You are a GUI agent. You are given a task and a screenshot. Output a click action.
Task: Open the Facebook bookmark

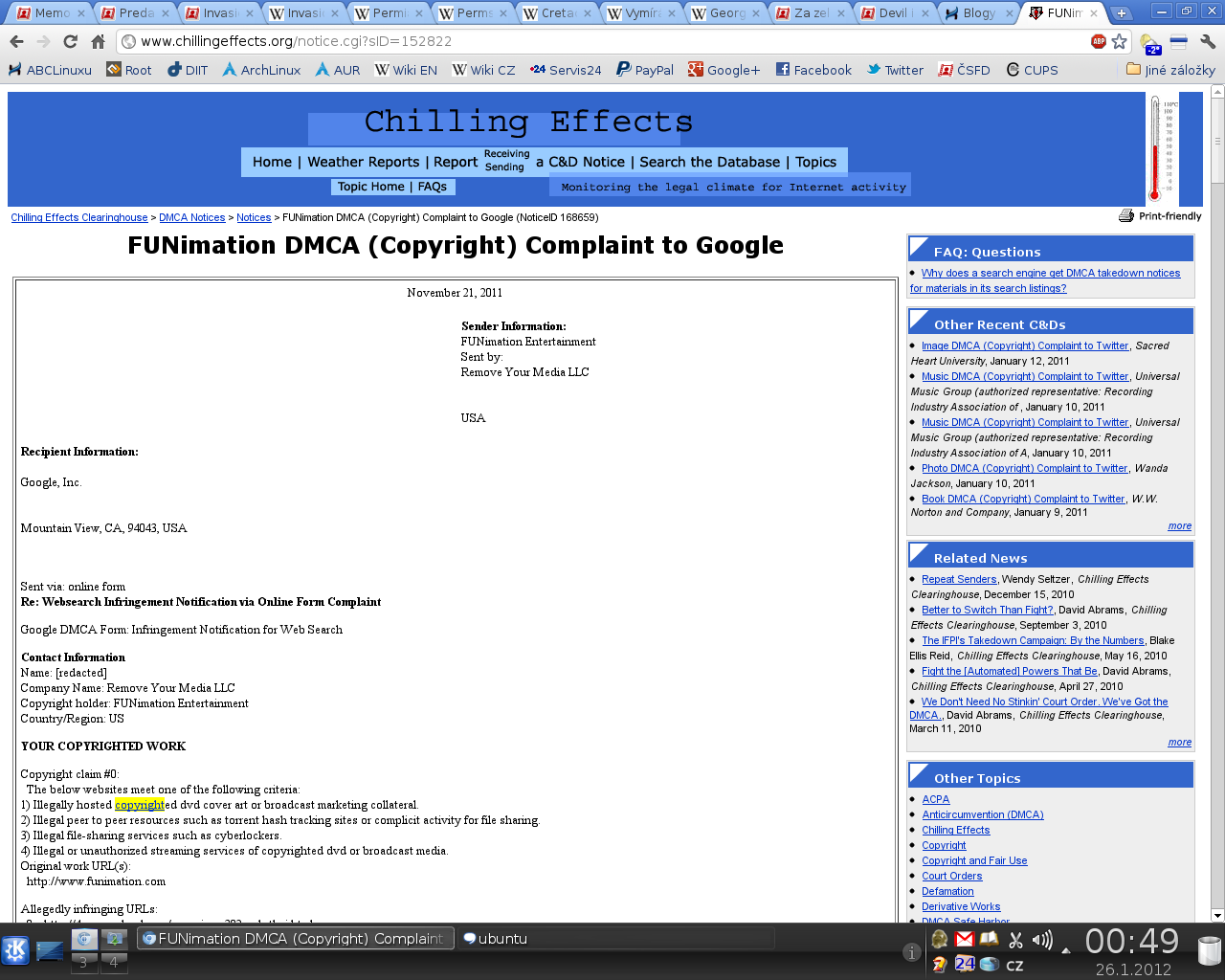tap(813, 70)
